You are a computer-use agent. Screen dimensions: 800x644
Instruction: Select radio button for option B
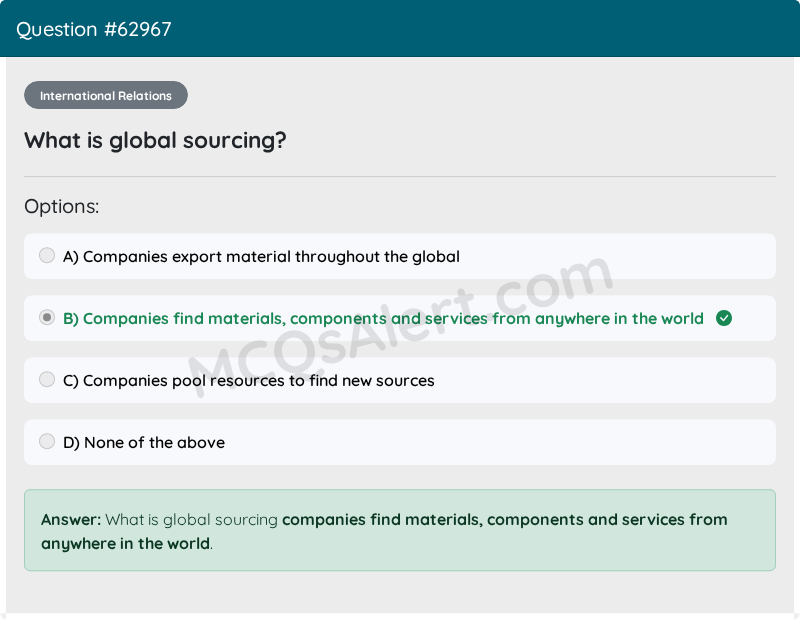click(x=47, y=317)
